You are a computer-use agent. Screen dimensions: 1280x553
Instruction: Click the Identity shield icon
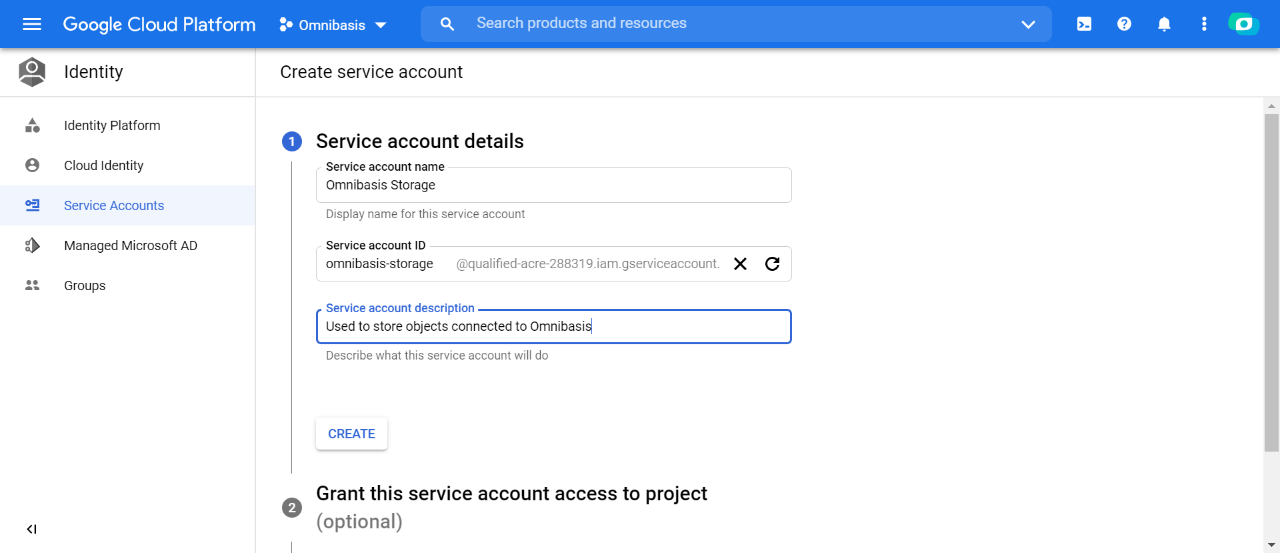tap(32, 72)
